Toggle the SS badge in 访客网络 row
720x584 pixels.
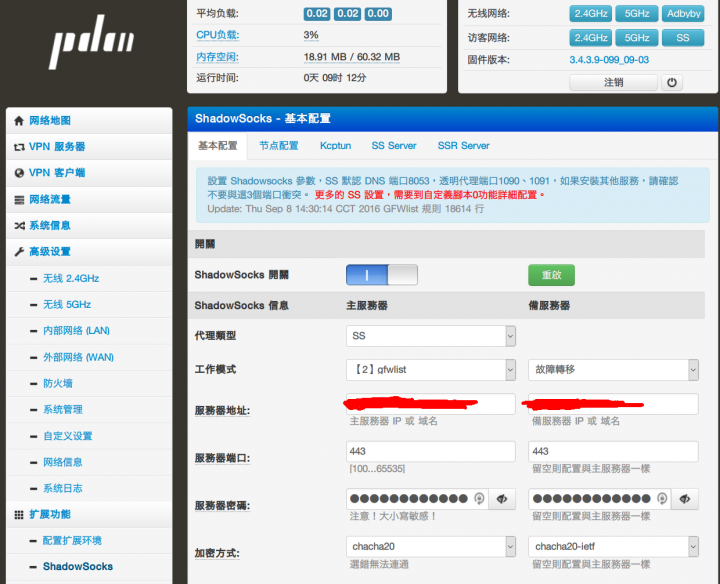683,38
